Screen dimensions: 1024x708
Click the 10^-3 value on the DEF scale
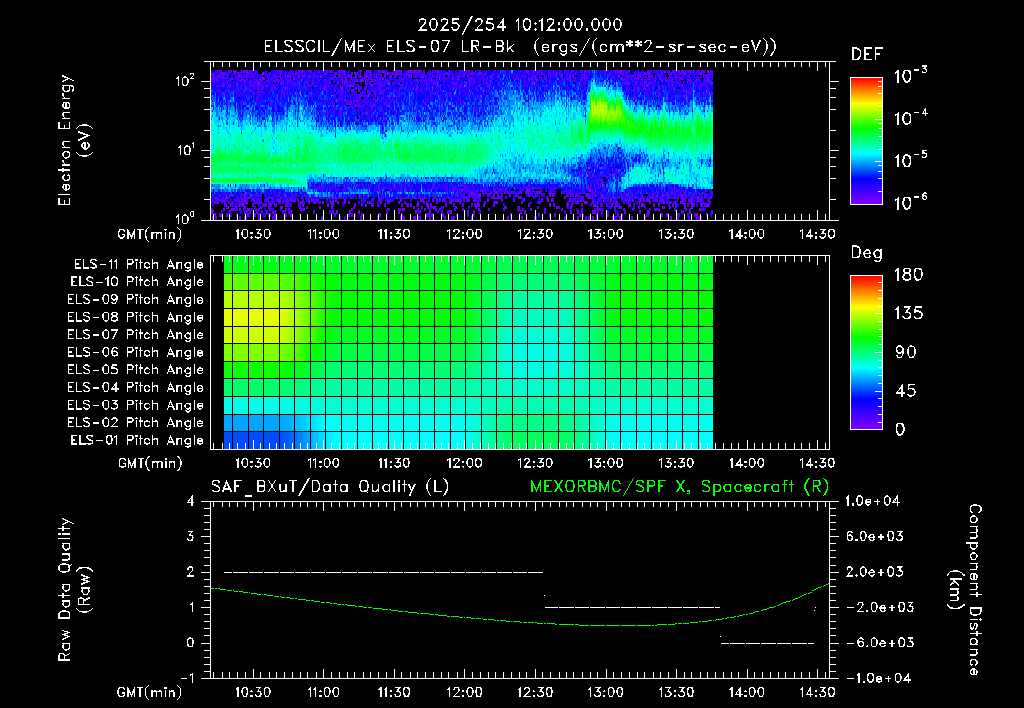(910, 76)
